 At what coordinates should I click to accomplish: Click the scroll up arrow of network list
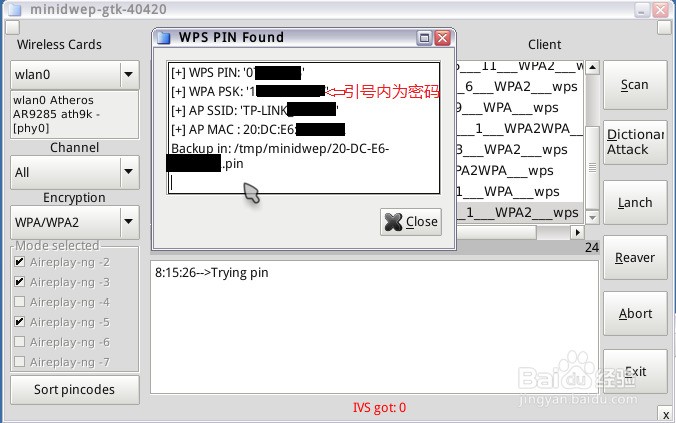point(592,67)
